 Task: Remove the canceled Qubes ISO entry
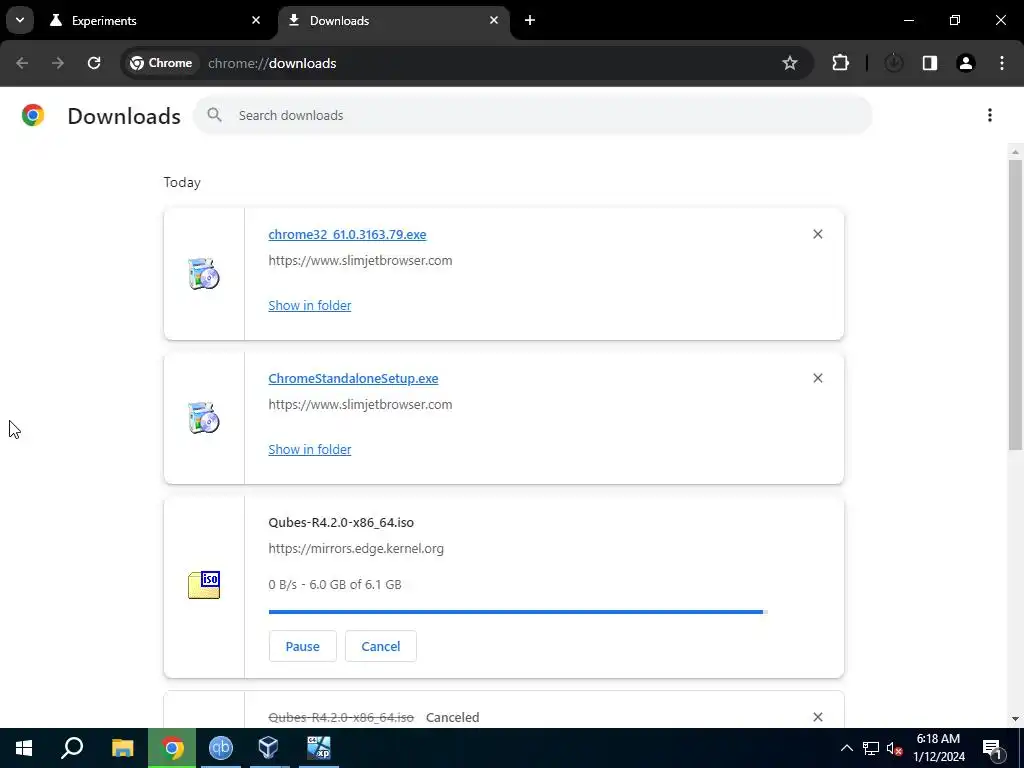[x=817, y=717]
